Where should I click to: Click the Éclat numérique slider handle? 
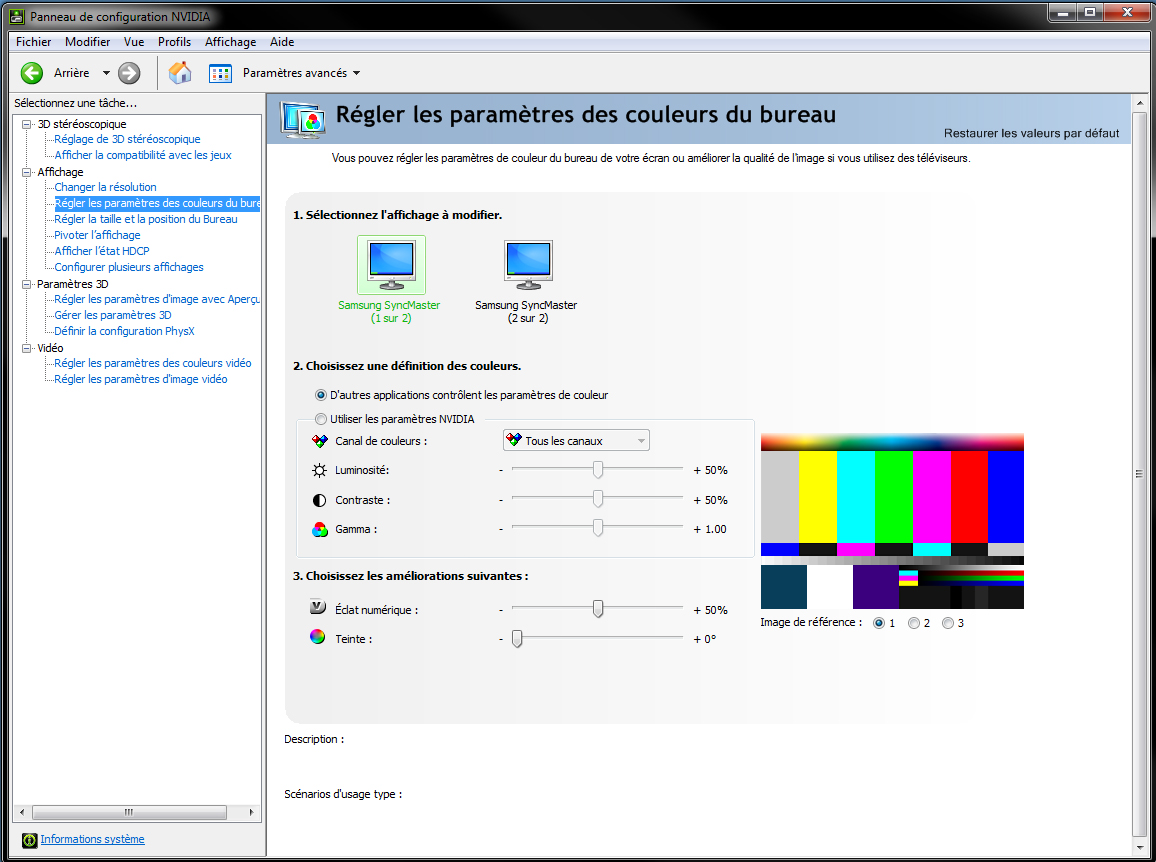[x=598, y=609]
